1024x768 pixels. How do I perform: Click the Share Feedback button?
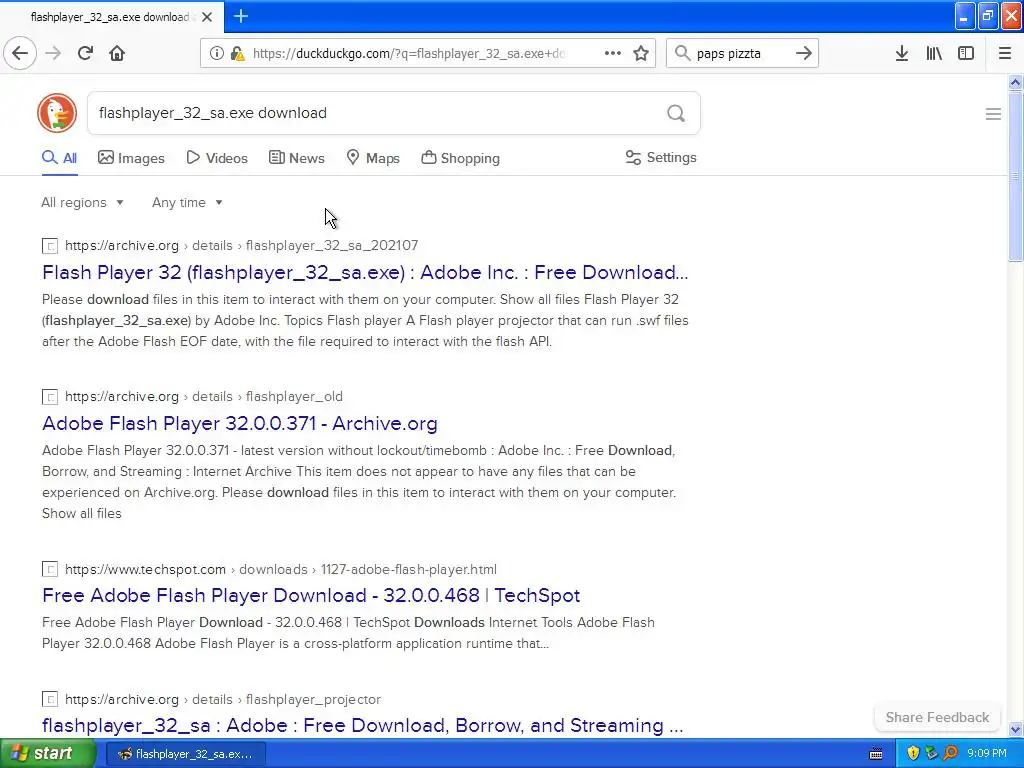click(937, 717)
